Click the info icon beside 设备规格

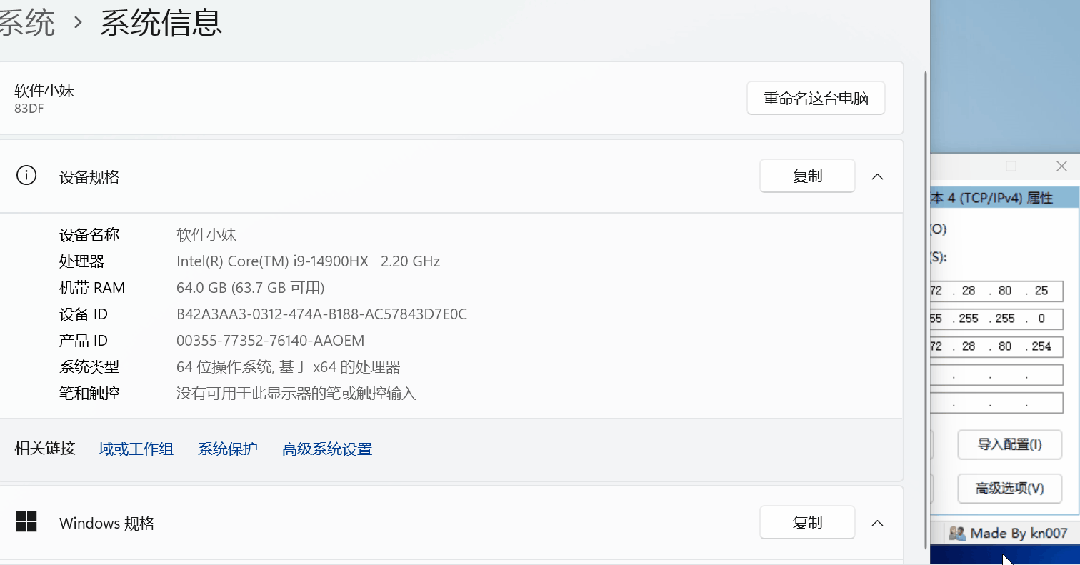(x=26, y=176)
